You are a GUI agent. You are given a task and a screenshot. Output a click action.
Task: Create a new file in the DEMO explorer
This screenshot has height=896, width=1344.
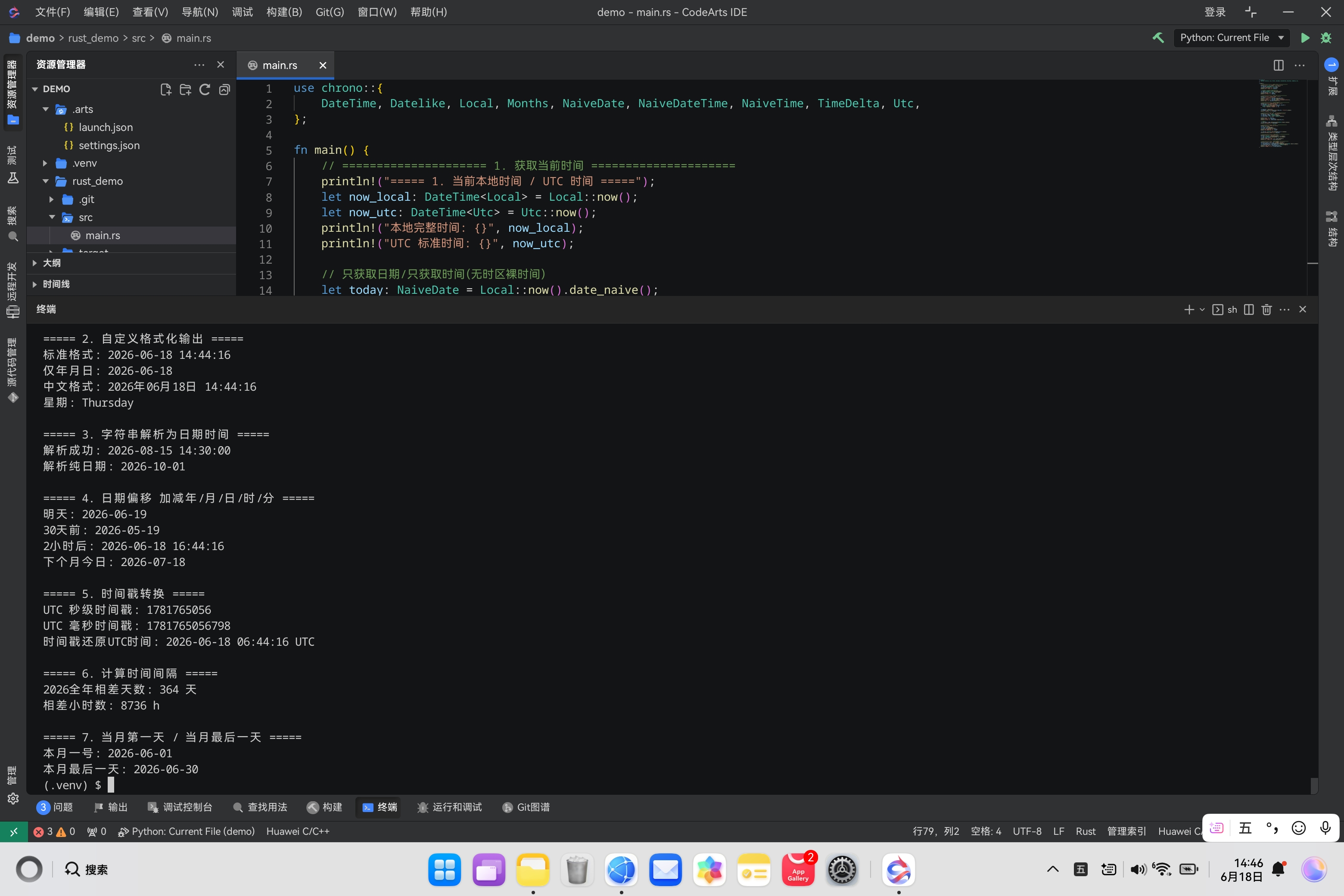click(x=166, y=89)
